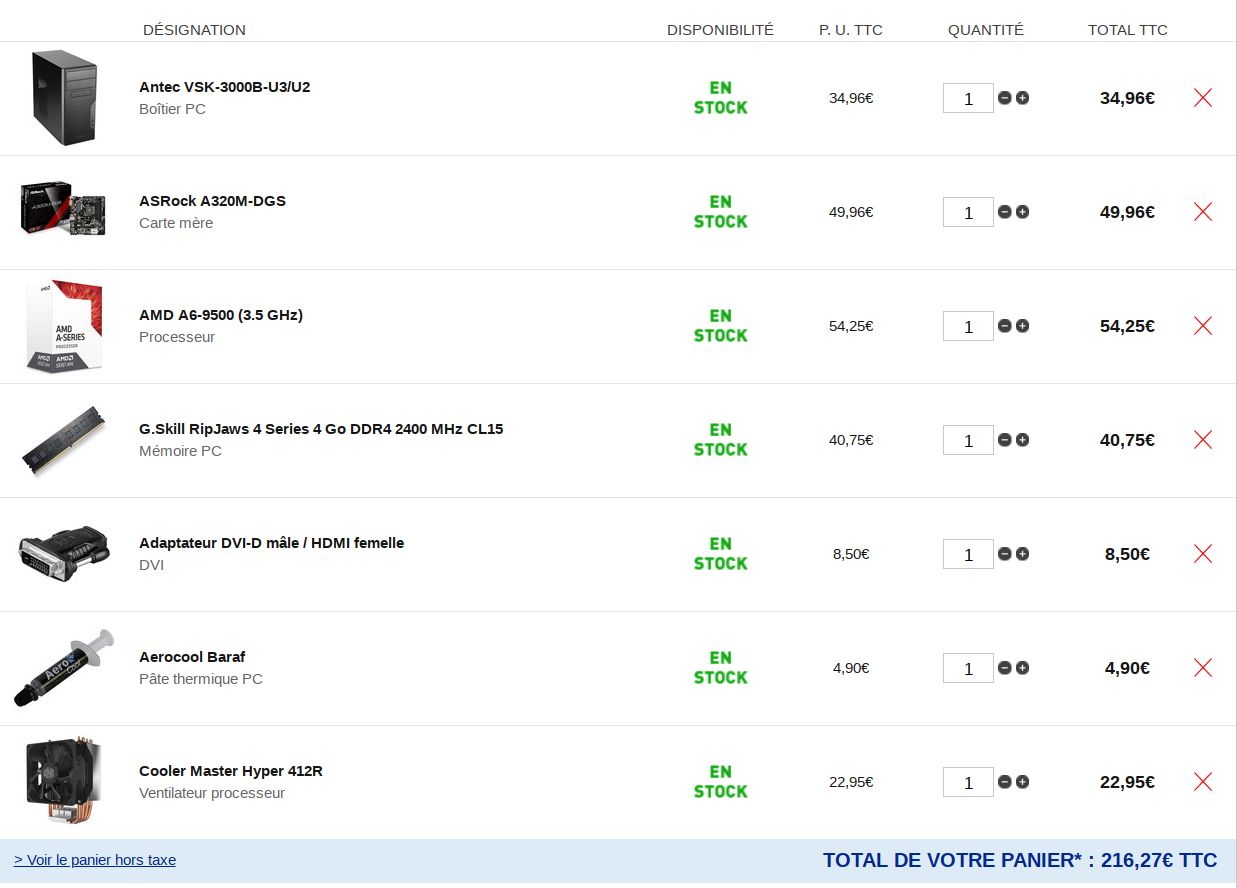The width and height of the screenshot is (1237, 888).
Task: Click quantity field for Antec VSK-3000B
Action: coord(968,98)
